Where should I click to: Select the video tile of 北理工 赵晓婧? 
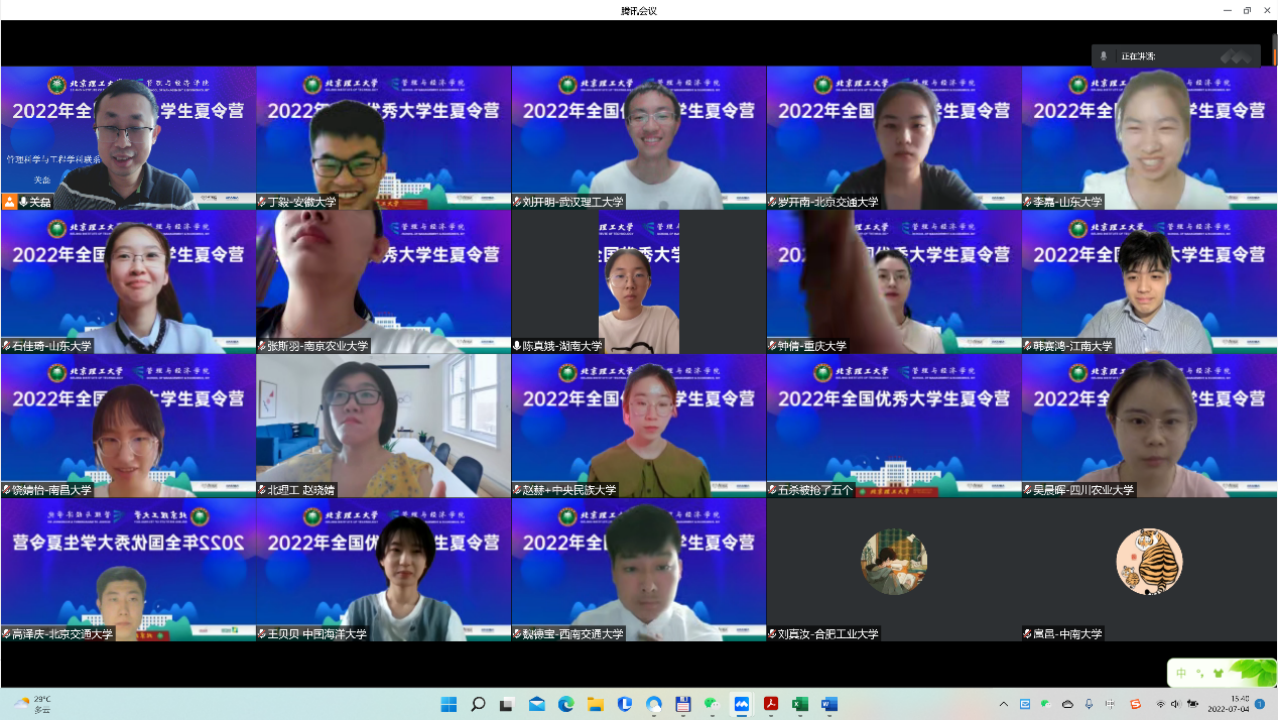(x=384, y=426)
